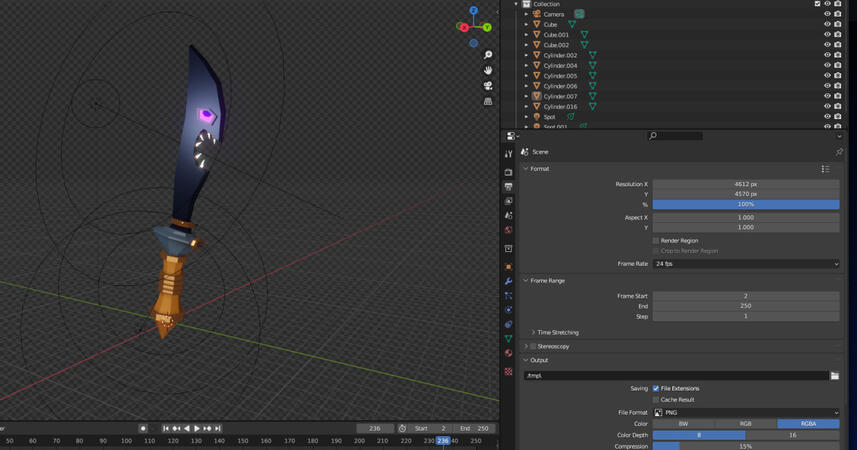The width and height of the screenshot is (857, 450).
Task: Set Color Depth to 16
Action: click(x=792, y=435)
